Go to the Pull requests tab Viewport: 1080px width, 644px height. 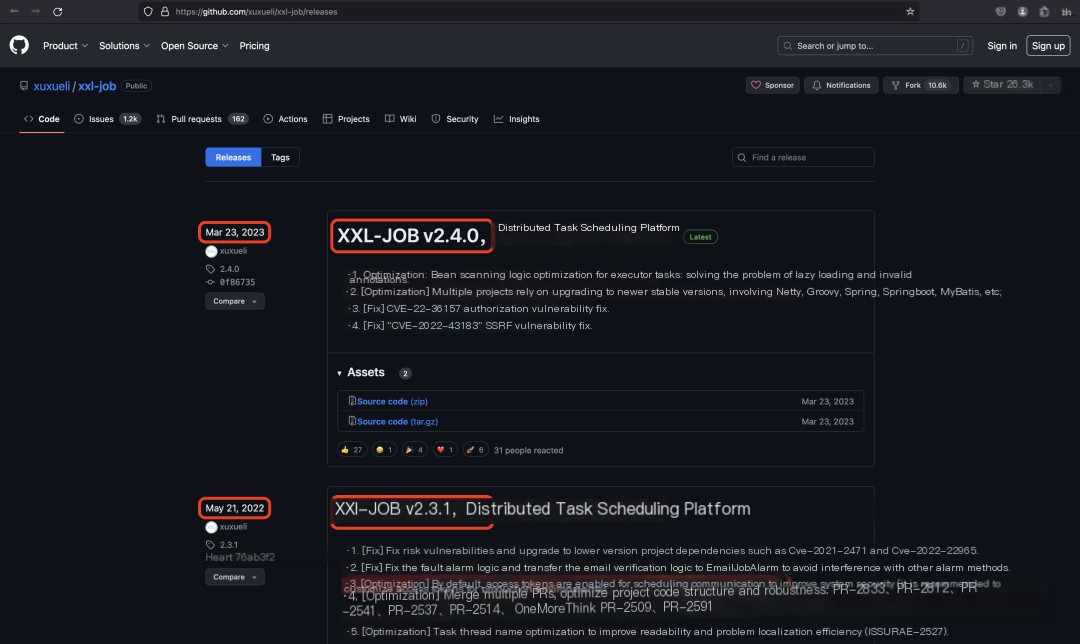pos(202,119)
